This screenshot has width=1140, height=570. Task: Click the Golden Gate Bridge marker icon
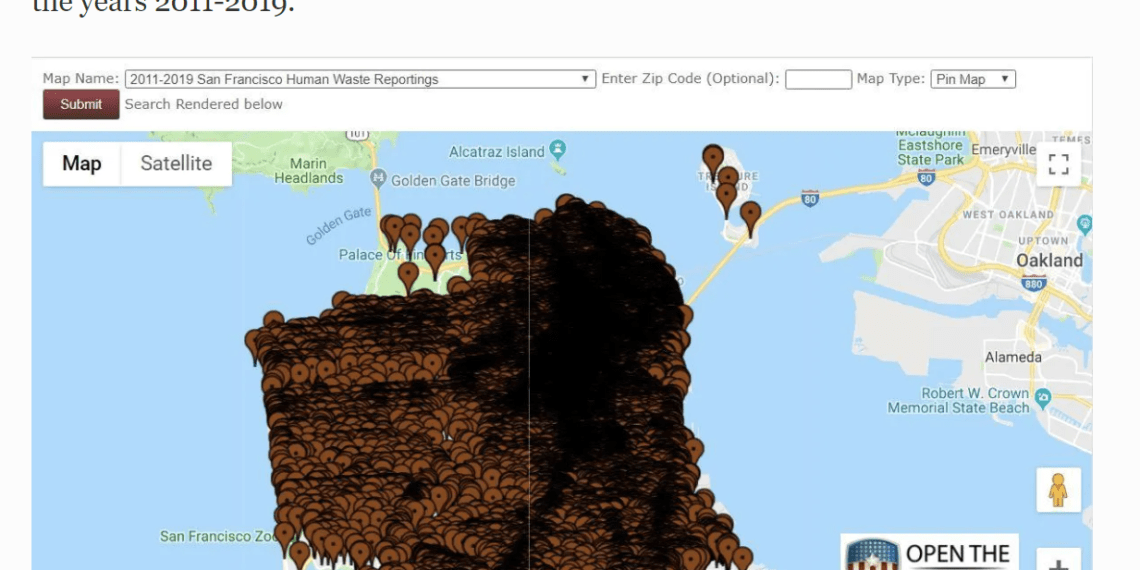pos(378,177)
